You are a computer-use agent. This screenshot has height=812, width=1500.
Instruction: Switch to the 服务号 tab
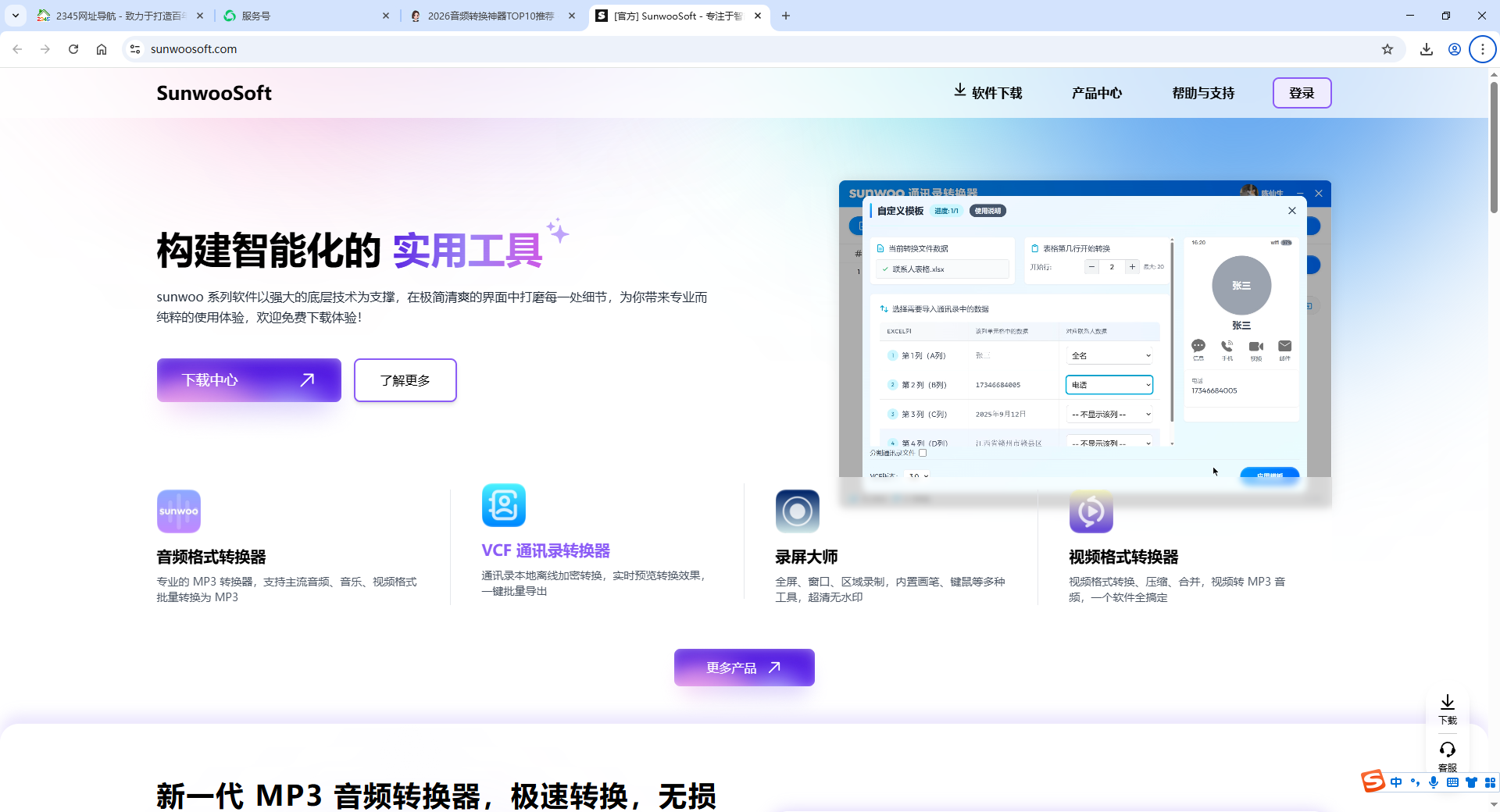click(307, 16)
